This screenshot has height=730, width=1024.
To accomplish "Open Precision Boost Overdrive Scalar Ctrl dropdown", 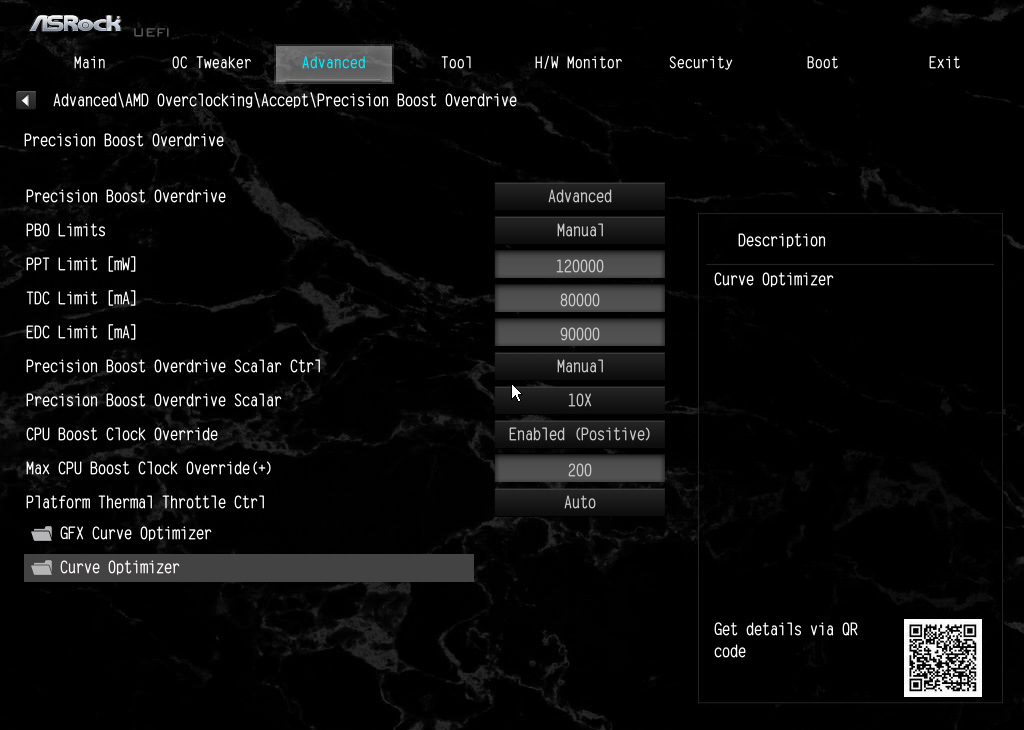I will (x=579, y=367).
